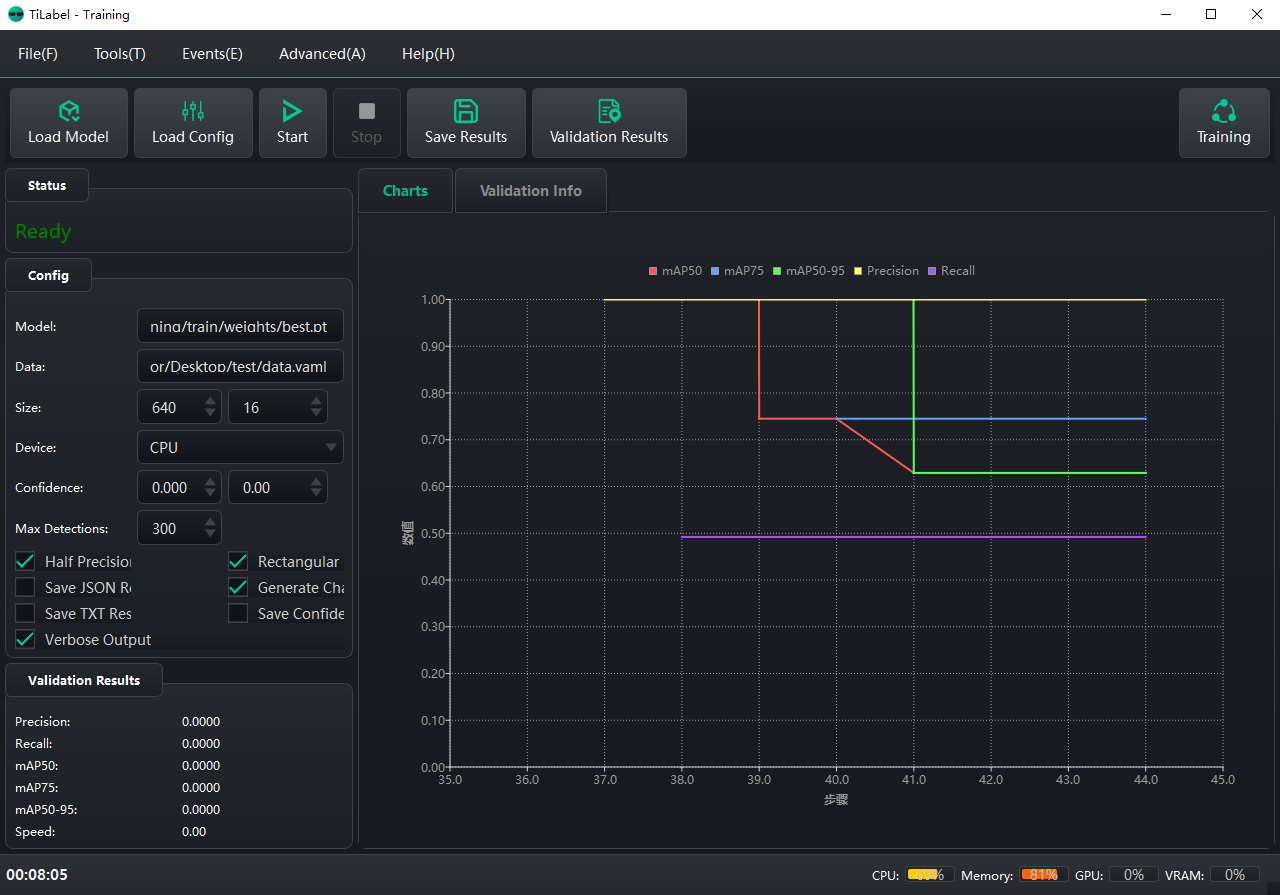This screenshot has height=895, width=1280.
Task: Enable Save JSON Results
Action: [x=24, y=587]
